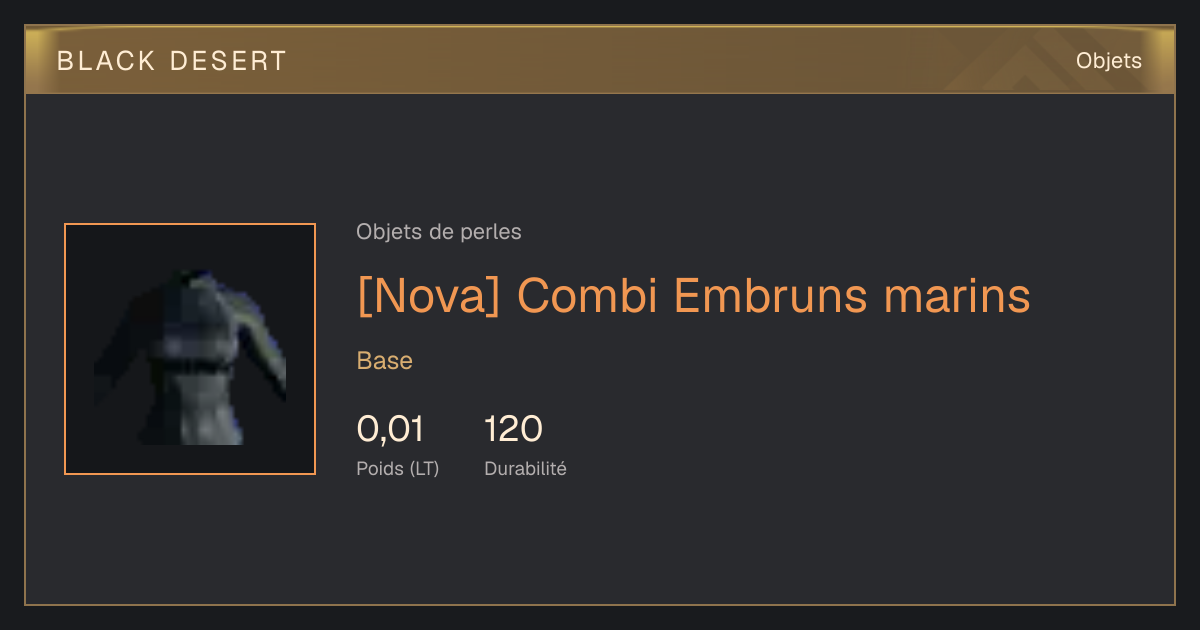Click the word Combi in item name
The image size is (1200, 630).
pos(586,296)
